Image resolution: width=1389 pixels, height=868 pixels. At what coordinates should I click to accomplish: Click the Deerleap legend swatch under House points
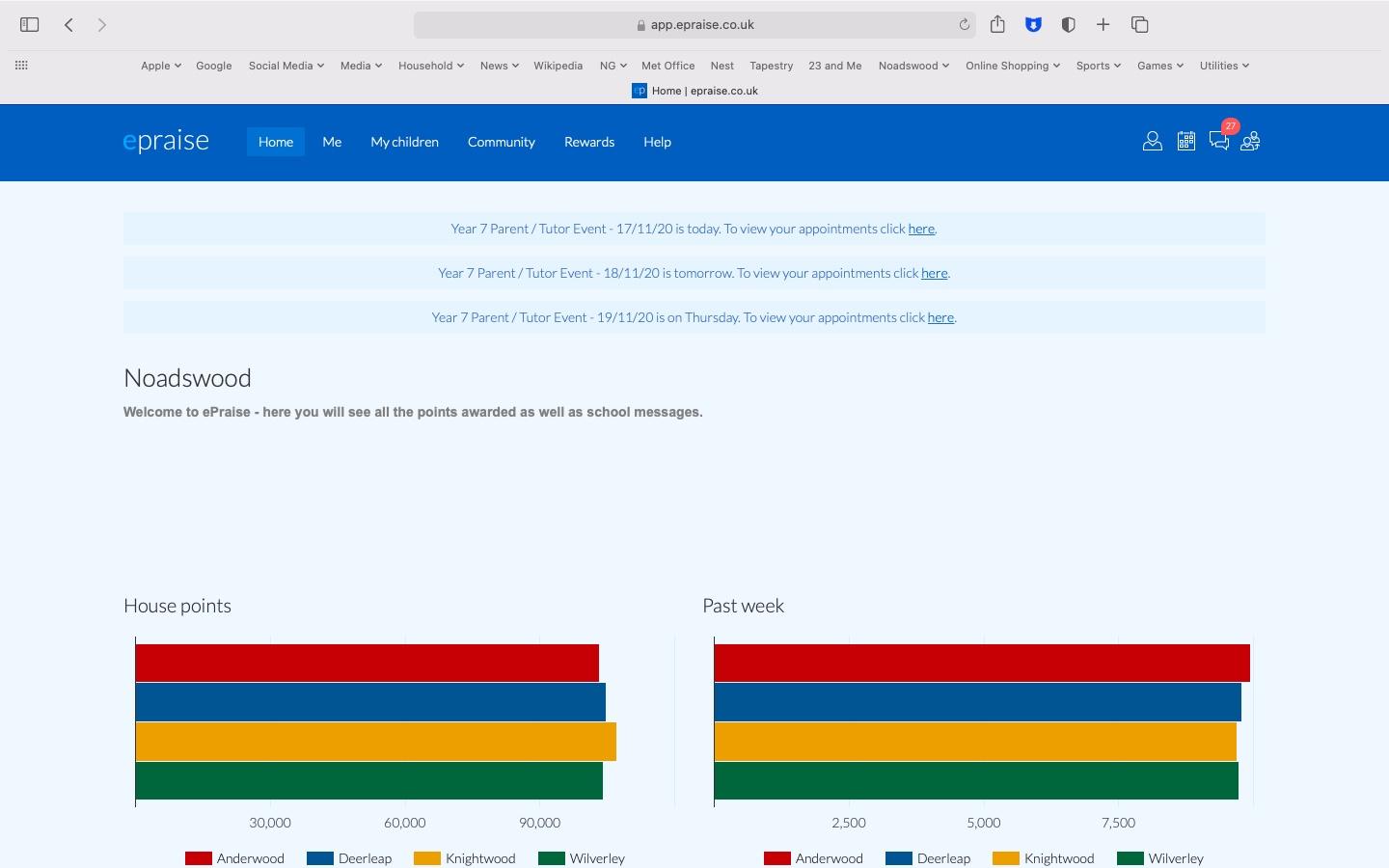(319, 858)
